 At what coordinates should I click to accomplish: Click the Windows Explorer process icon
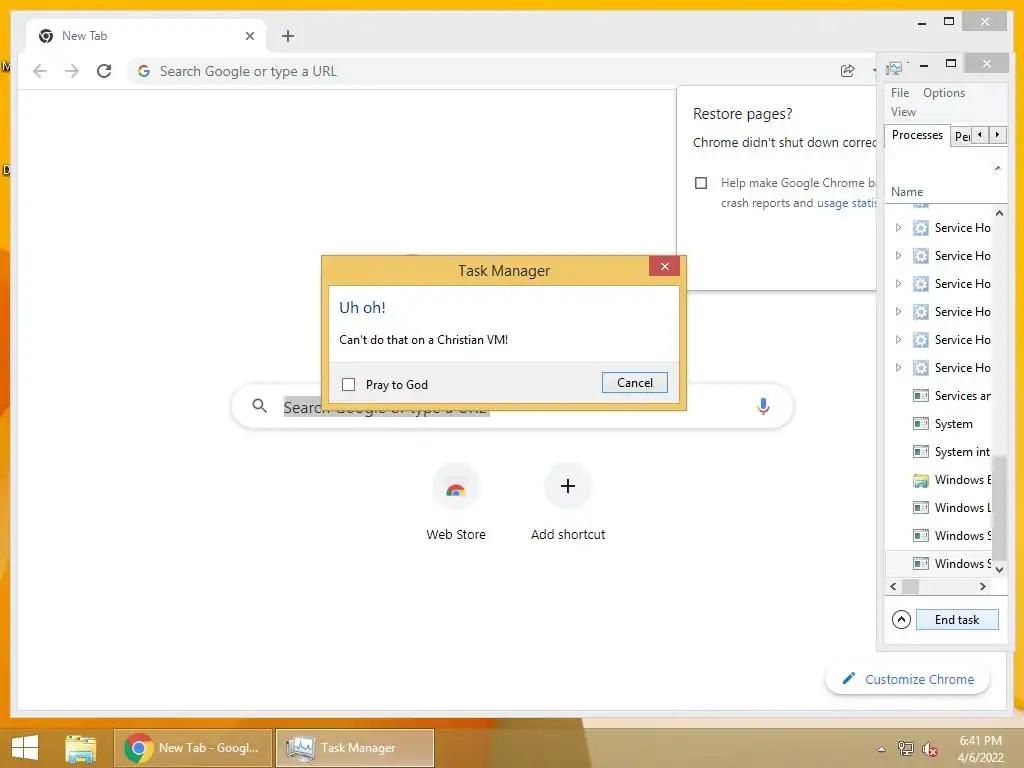coord(921,480)
